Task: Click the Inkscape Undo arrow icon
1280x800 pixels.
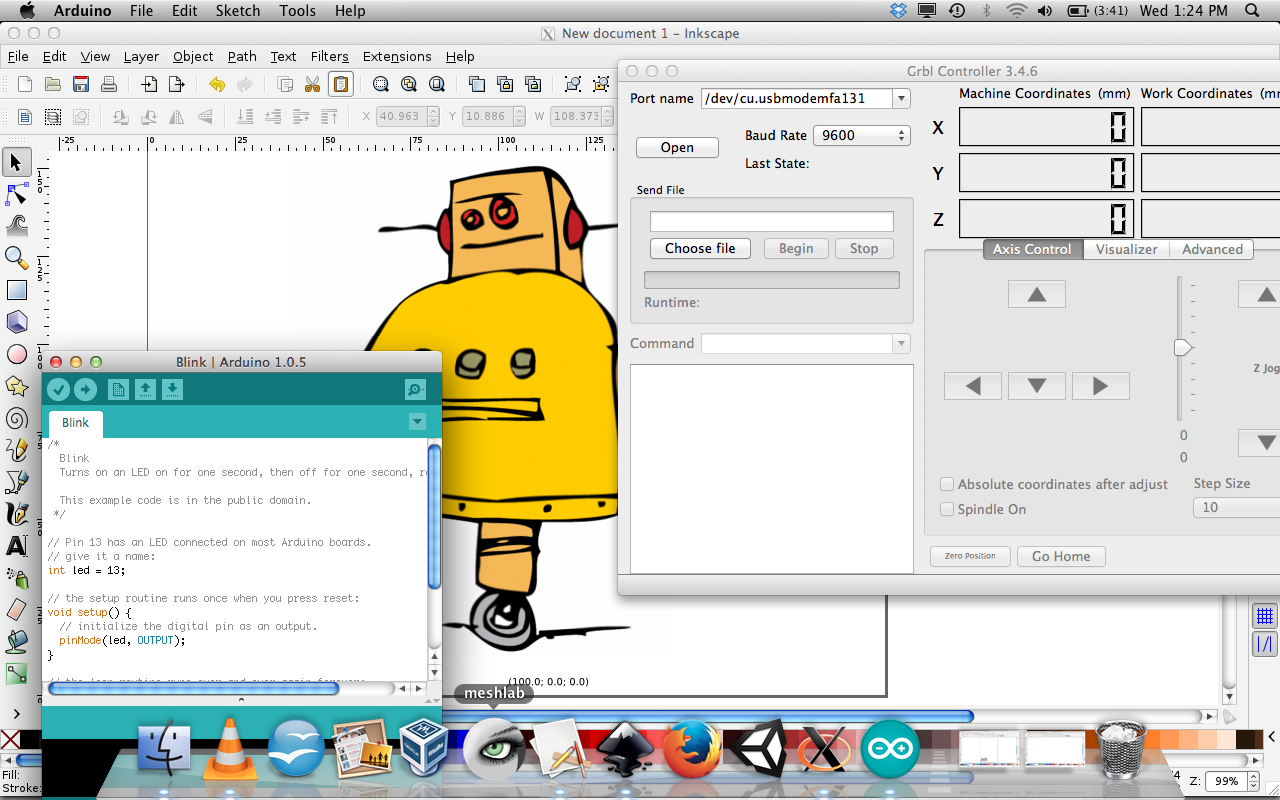Action: click(217, 84)
